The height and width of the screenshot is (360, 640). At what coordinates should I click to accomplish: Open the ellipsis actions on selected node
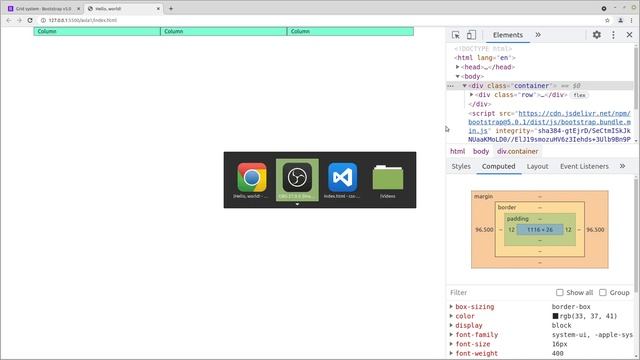(451, 86)
